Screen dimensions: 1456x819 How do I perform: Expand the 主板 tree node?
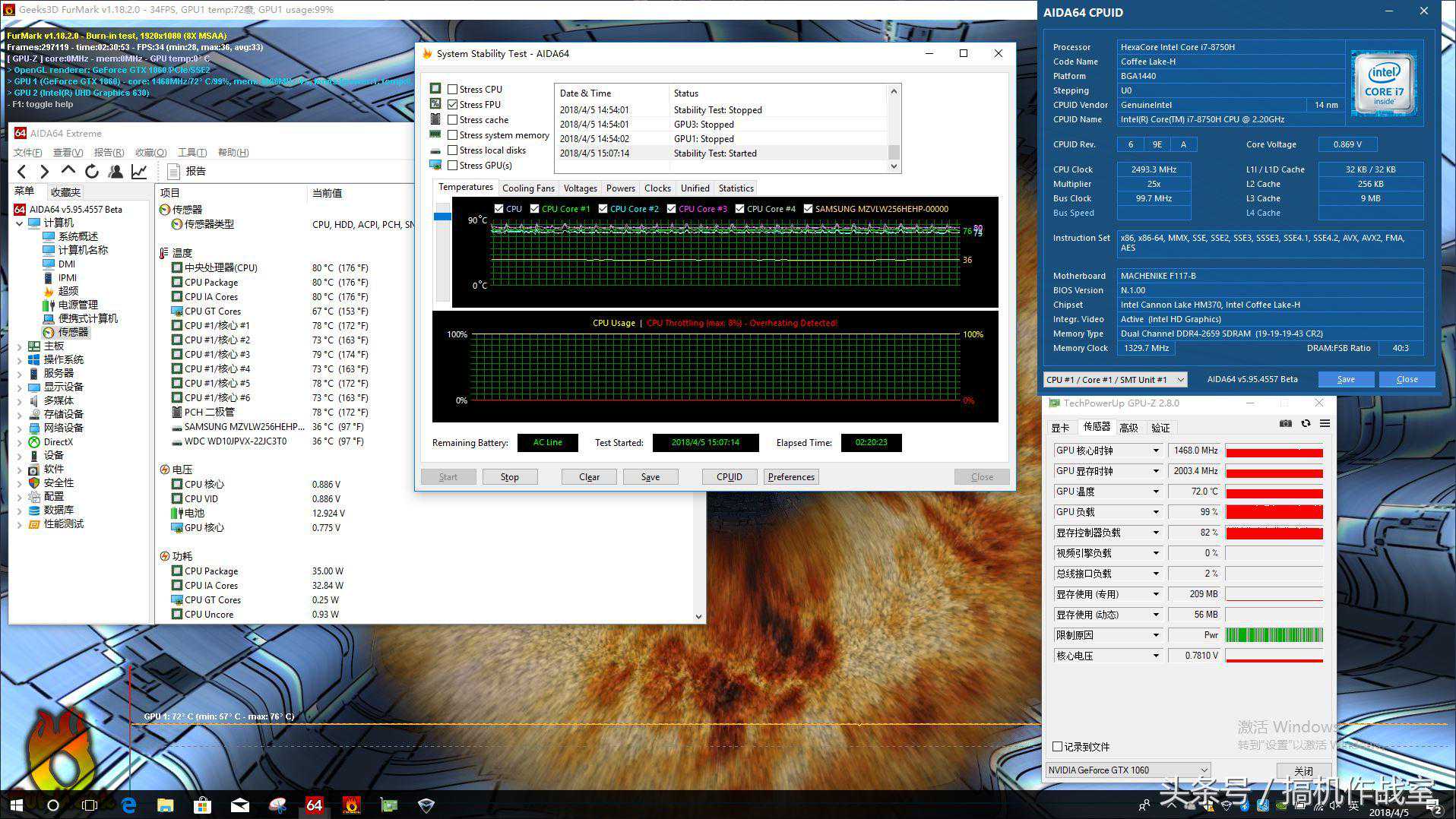(x=20, y=346)
